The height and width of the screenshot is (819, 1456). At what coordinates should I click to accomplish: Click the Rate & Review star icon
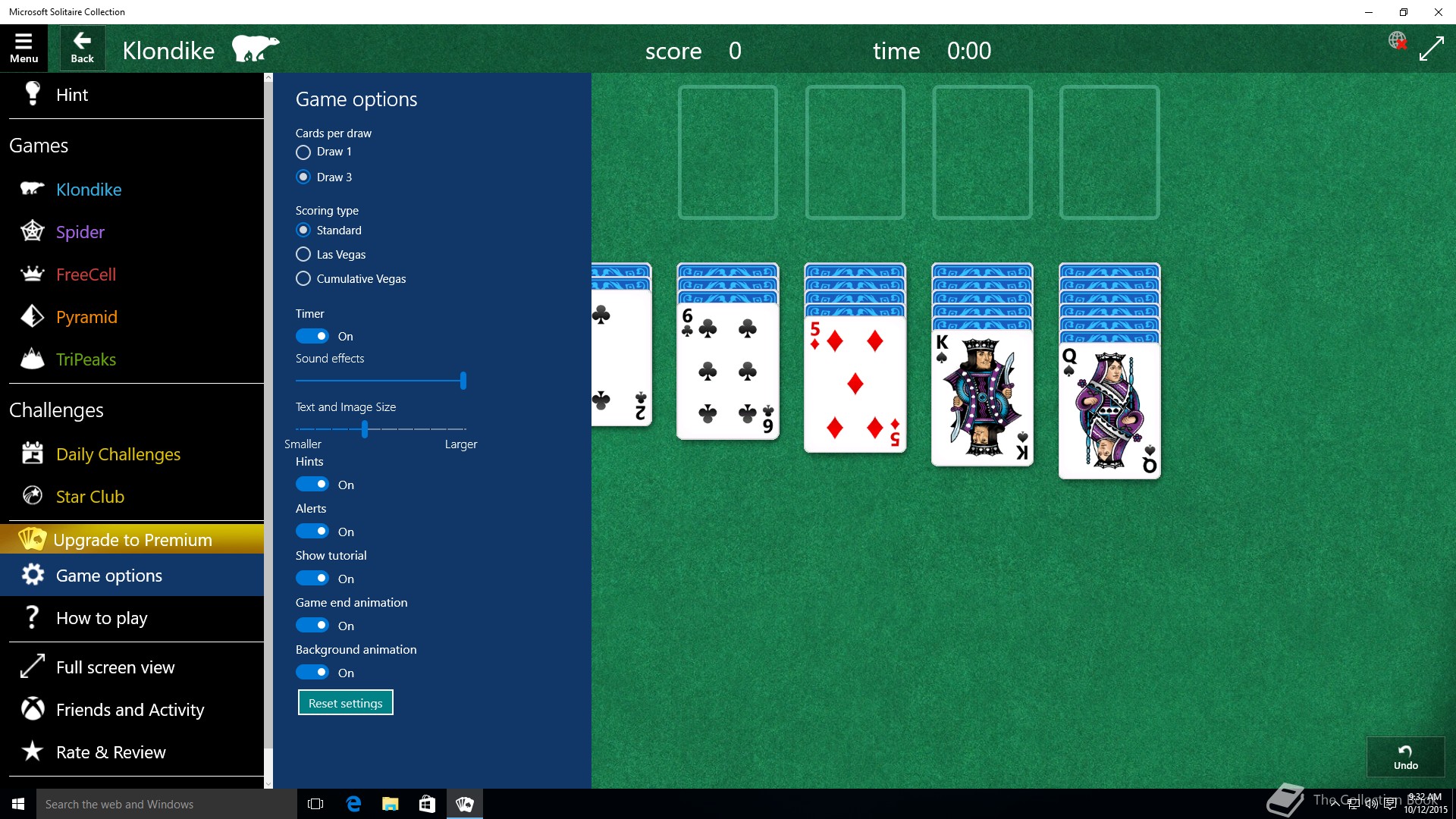[32, 751]
